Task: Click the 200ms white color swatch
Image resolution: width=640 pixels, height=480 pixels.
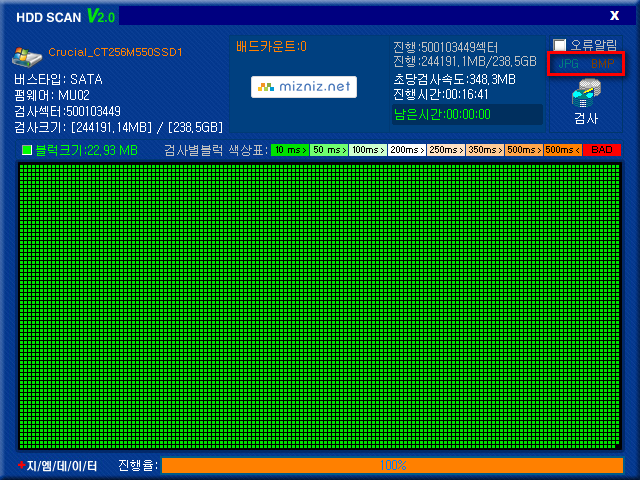Action: [x=407, y=150]
